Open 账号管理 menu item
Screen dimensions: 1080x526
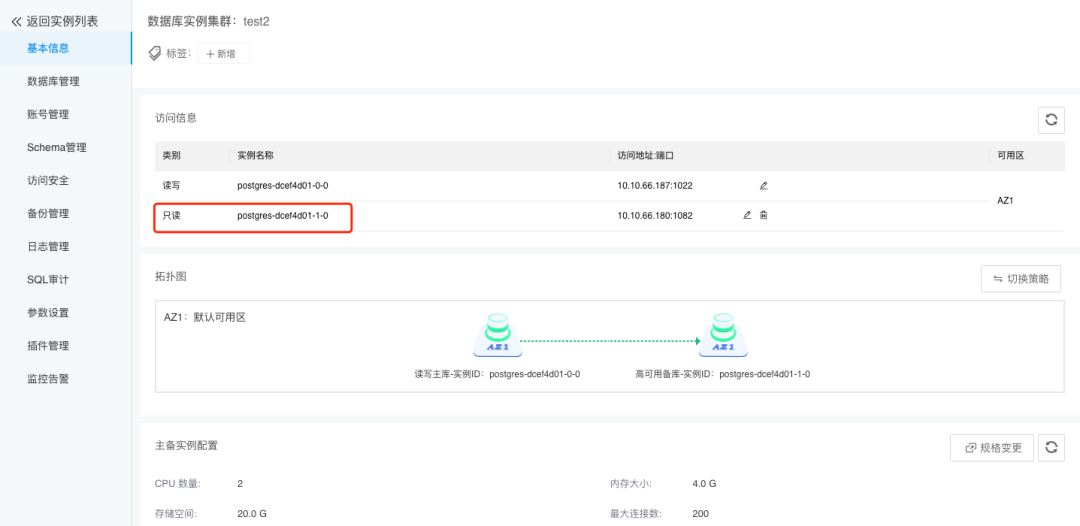click(x=48, y=114)
